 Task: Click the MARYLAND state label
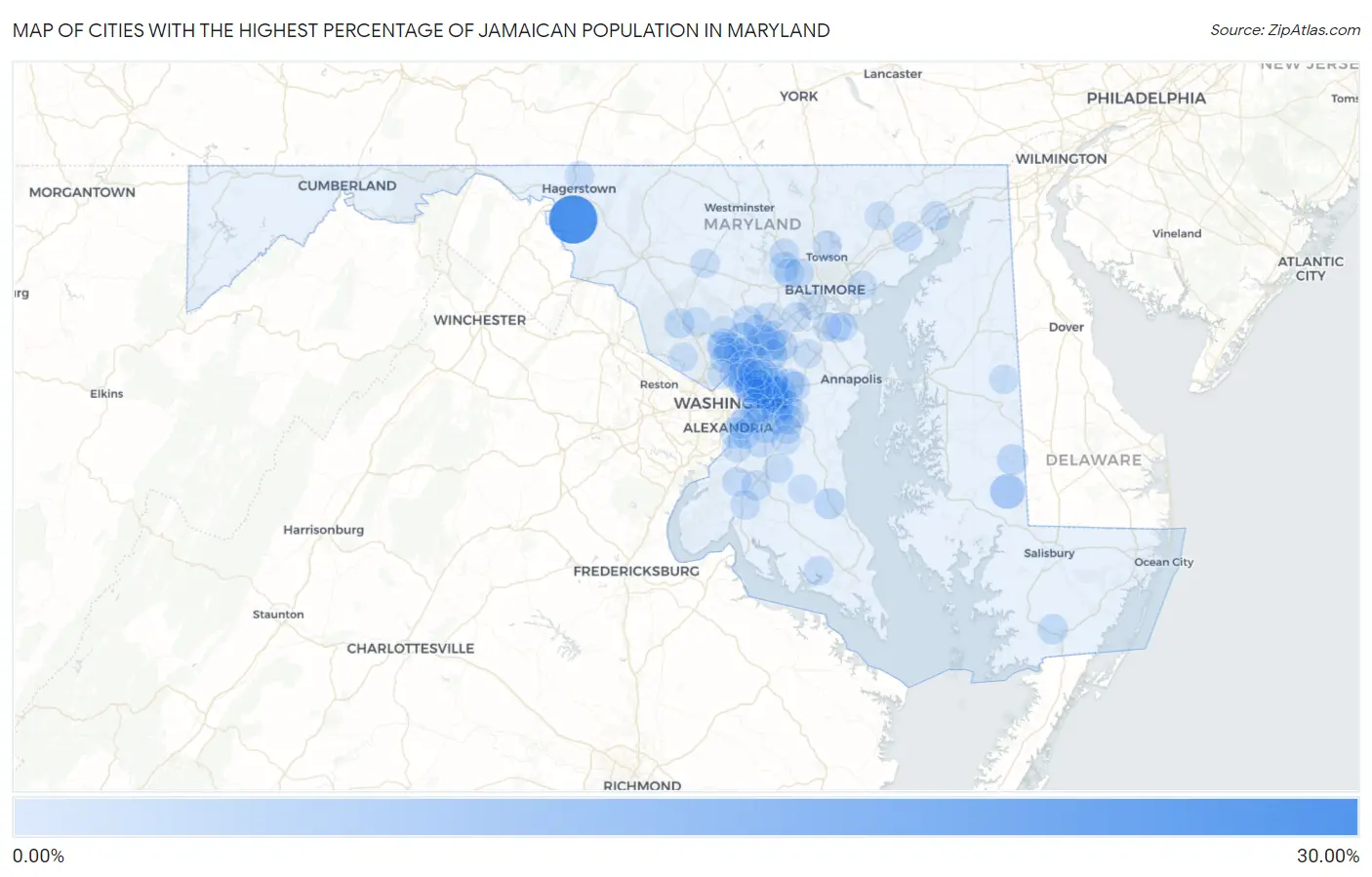(751, 224)
